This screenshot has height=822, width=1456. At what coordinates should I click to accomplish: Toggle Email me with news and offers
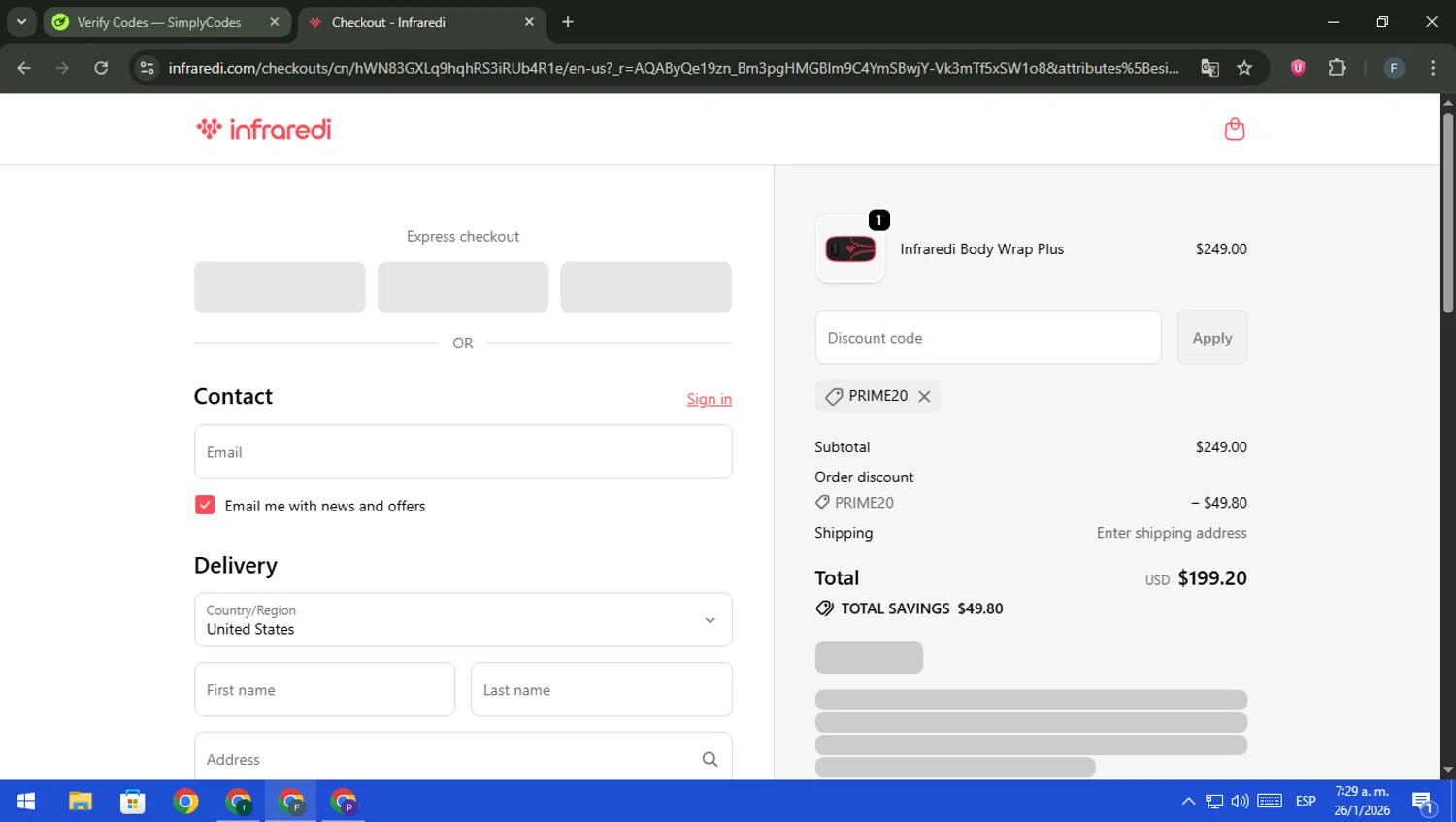pyautogui.click(x=205, y=506)
